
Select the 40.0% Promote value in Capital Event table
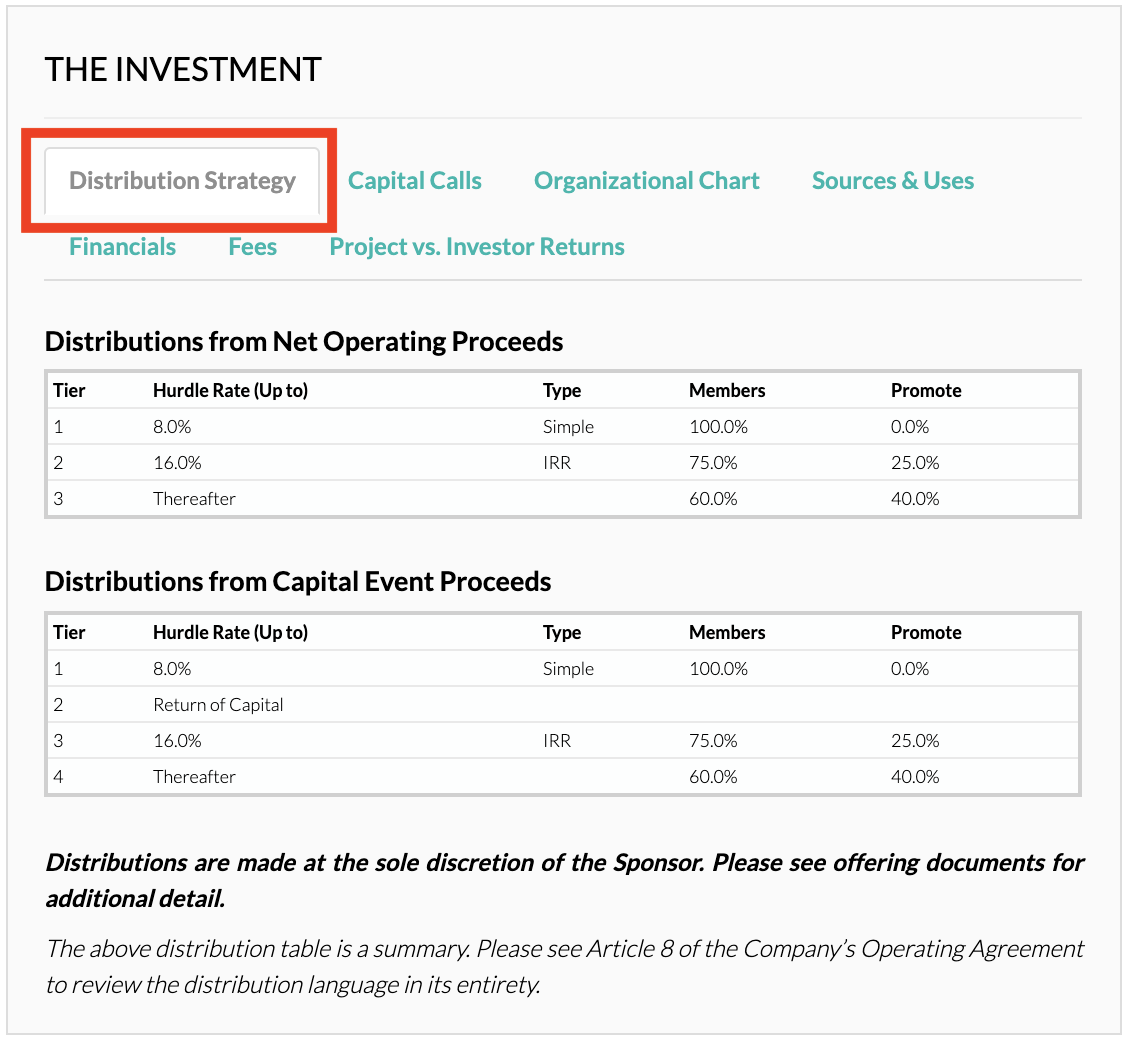[915, 777]
